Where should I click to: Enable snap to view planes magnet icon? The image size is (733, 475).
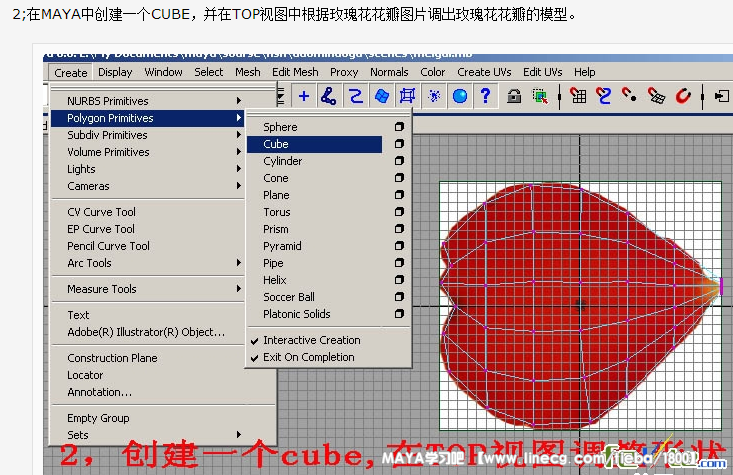(656, 96)
